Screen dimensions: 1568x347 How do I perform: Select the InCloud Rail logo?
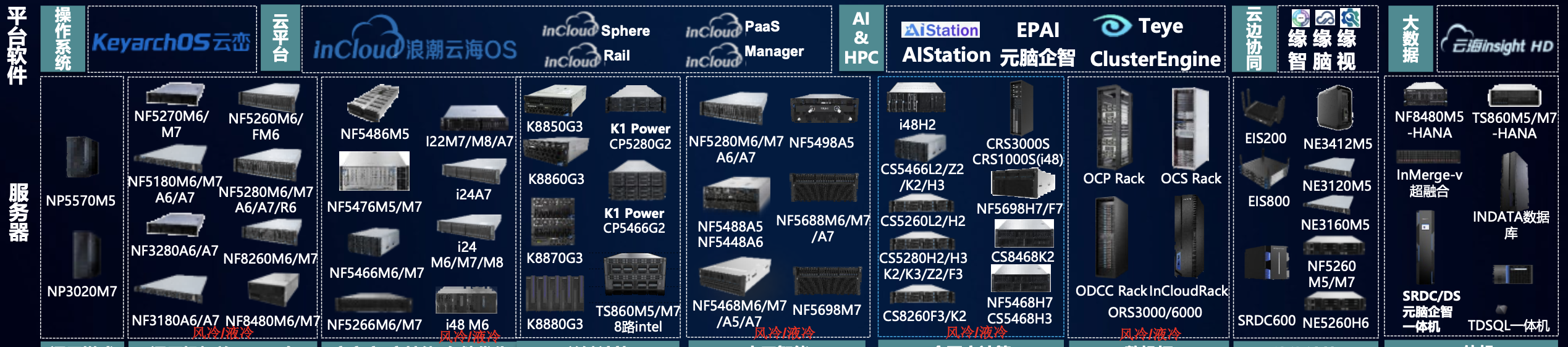pos(586,56)
